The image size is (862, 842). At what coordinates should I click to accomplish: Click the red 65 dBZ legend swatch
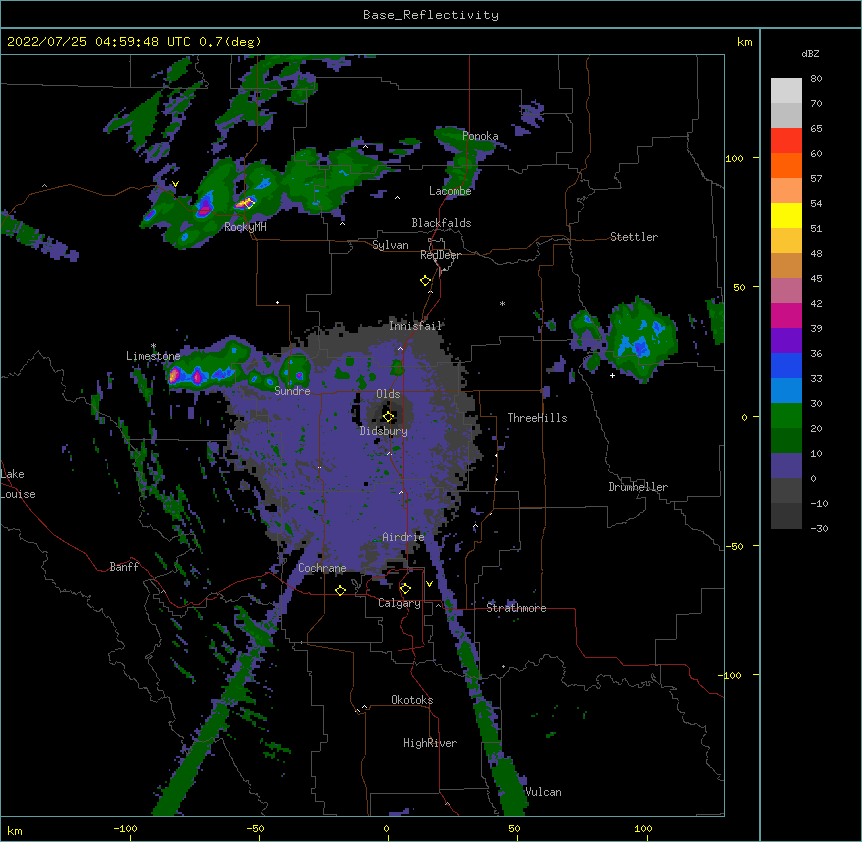[786, 141]
